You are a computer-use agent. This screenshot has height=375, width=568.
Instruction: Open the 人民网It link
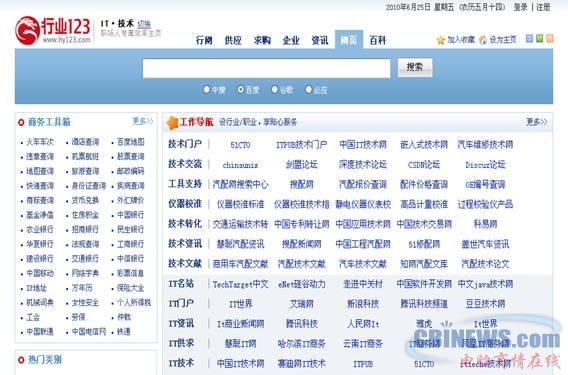(x=363, y=324)
